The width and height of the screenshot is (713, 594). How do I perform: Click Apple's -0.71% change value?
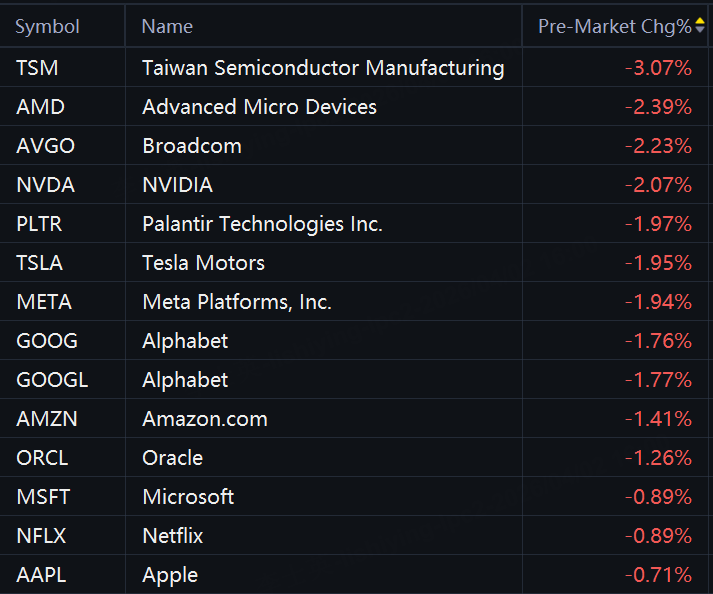pos(658,575)
